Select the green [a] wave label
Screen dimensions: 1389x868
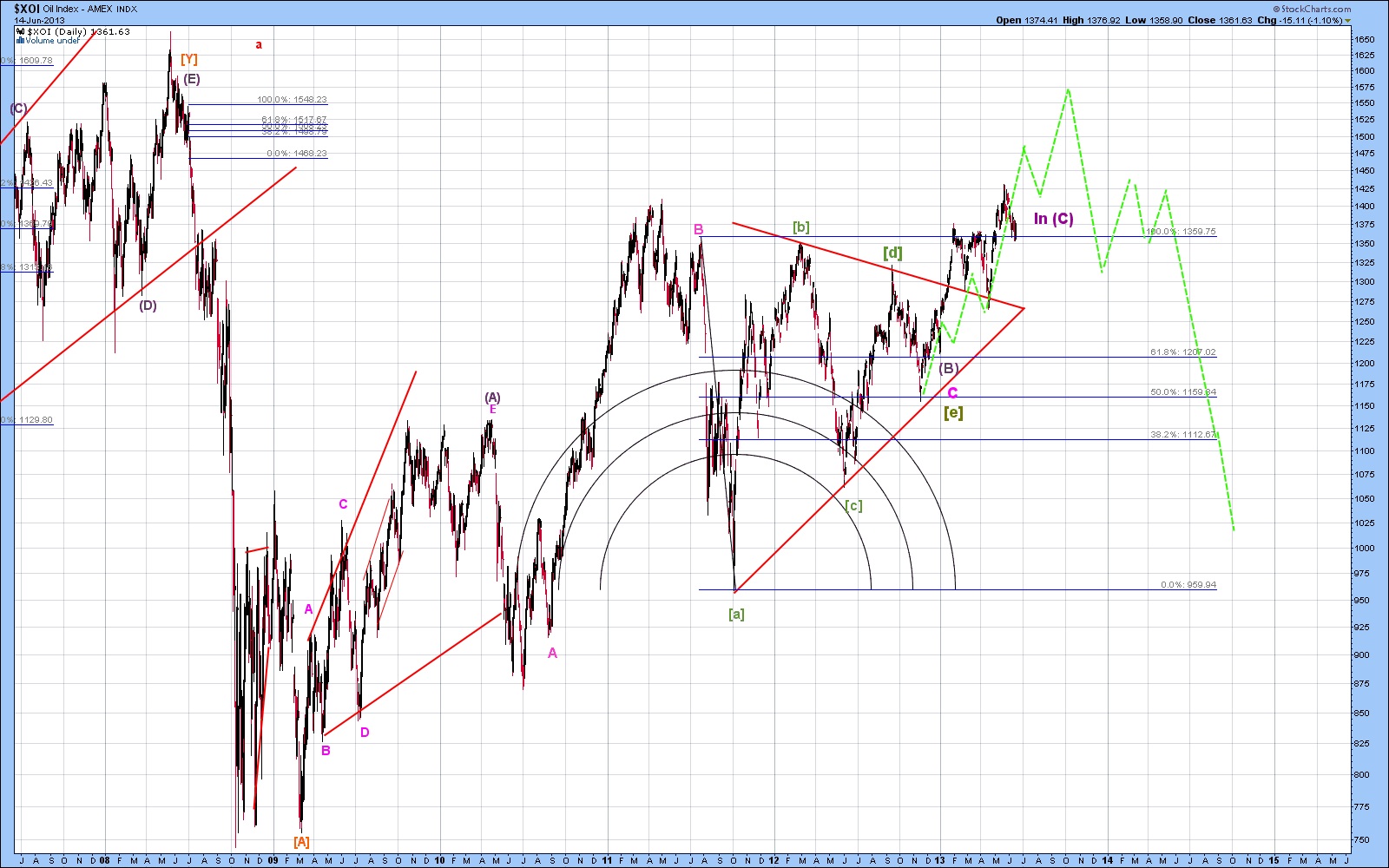coord(736,615)
